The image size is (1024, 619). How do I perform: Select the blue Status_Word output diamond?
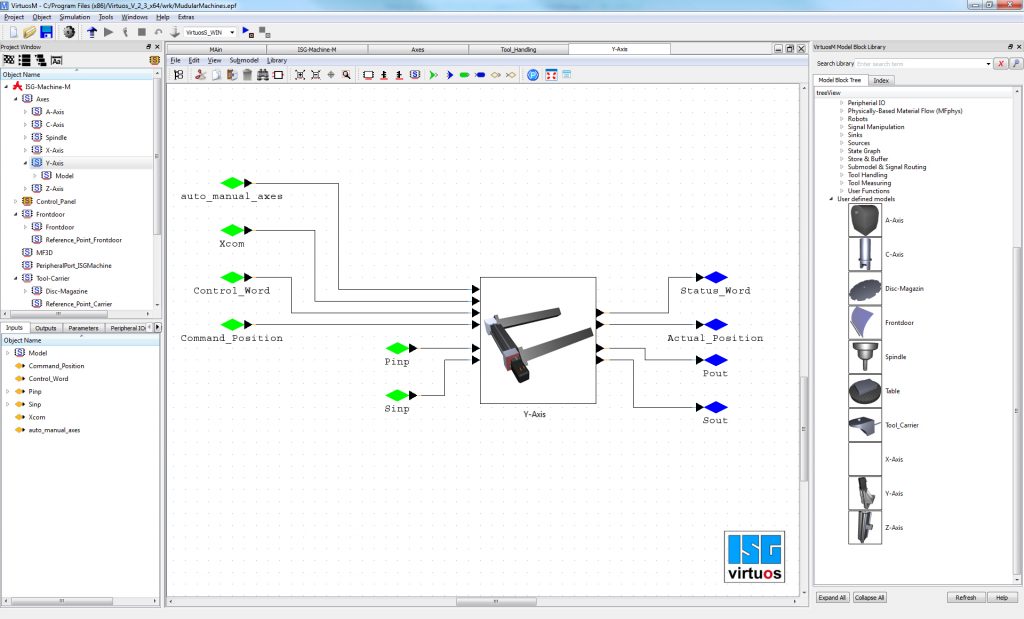pyautogui.click(x=716, y=279)
